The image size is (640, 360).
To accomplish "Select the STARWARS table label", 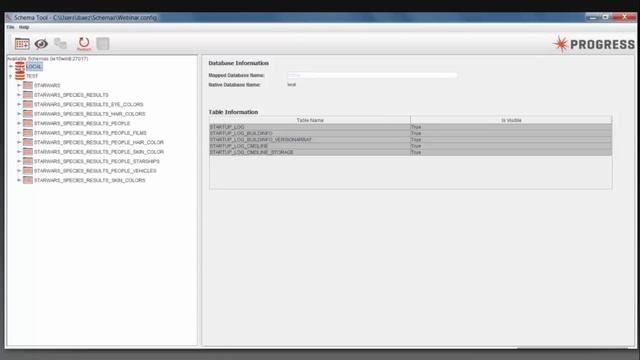I will [47, 85].
